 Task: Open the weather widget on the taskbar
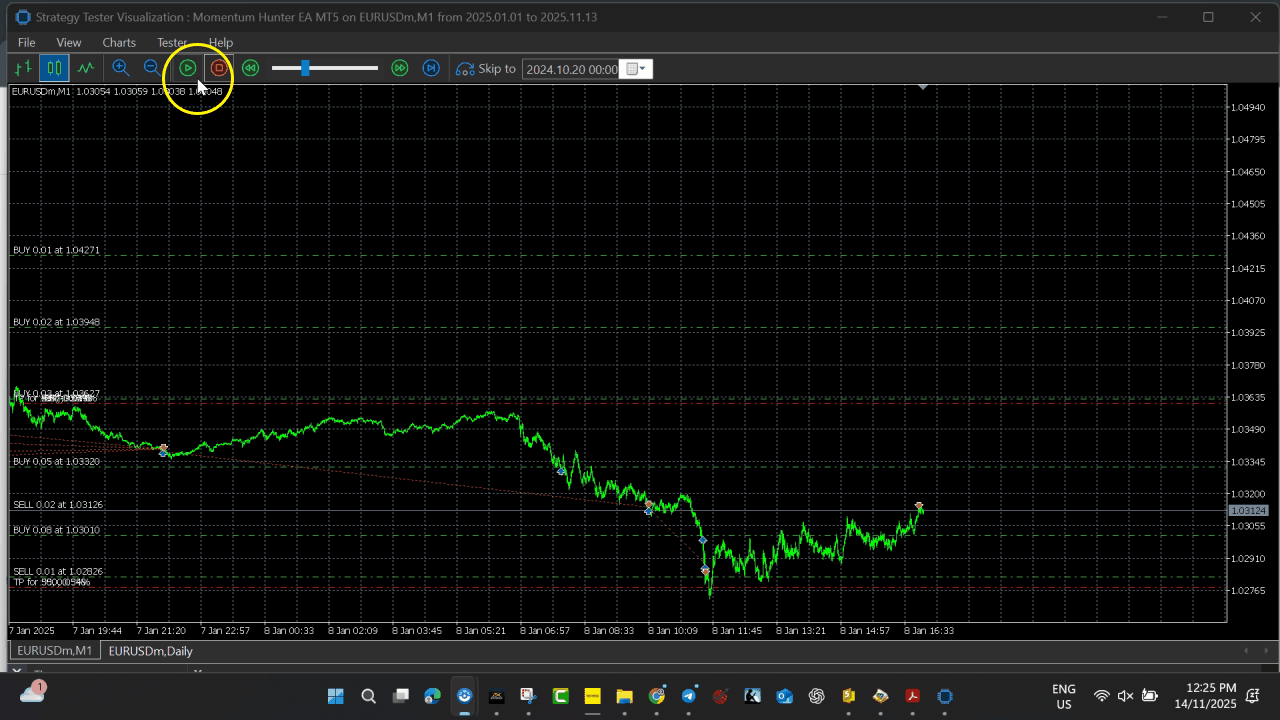coord(32,692)
